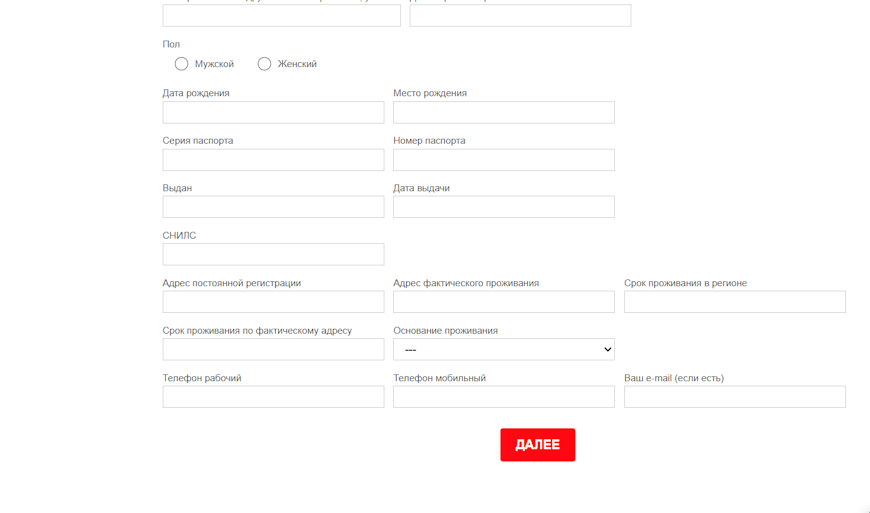Click the Телефон мобильный field
870x513 pixels.
point(503,397)
